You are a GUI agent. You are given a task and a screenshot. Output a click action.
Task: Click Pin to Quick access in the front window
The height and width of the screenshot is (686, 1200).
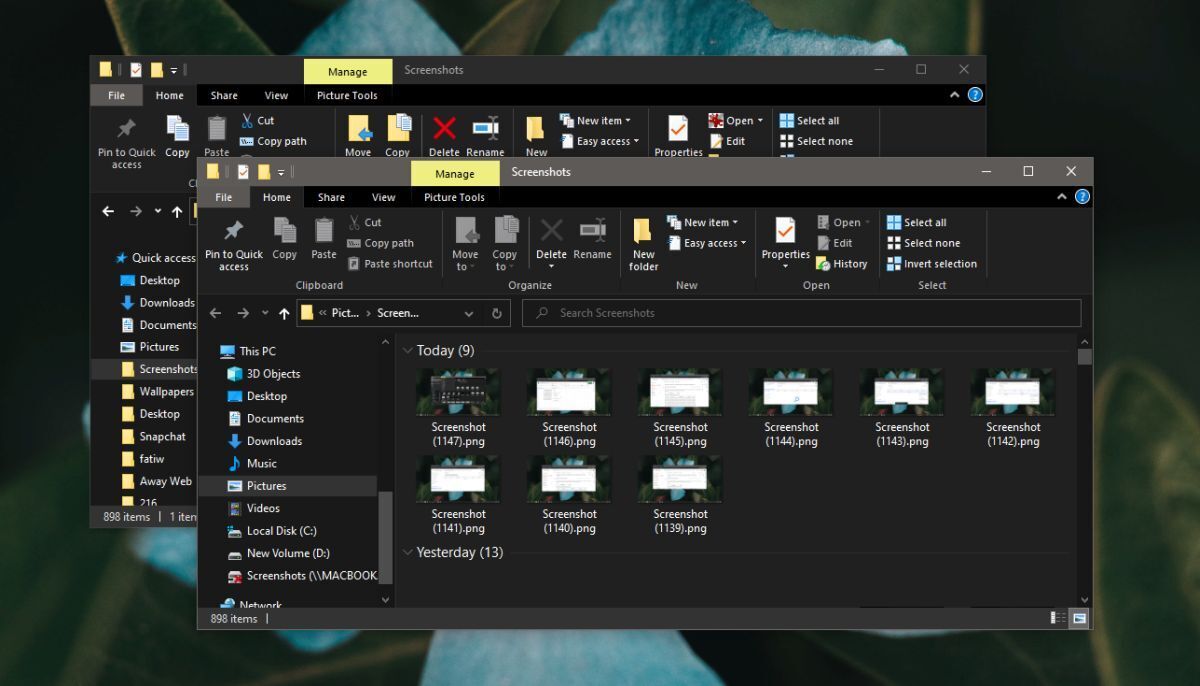[234, 244]
